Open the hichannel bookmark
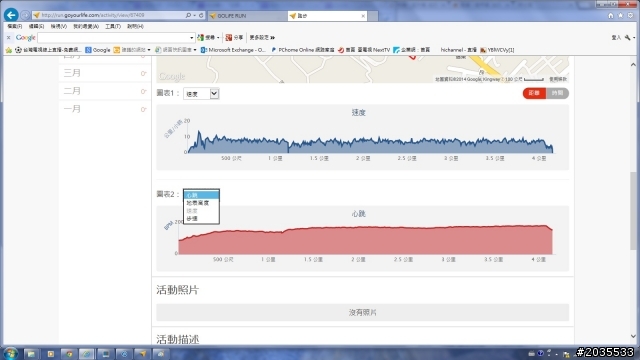The image size is (640, 360). pyautogui.click(x=458, y=50)
